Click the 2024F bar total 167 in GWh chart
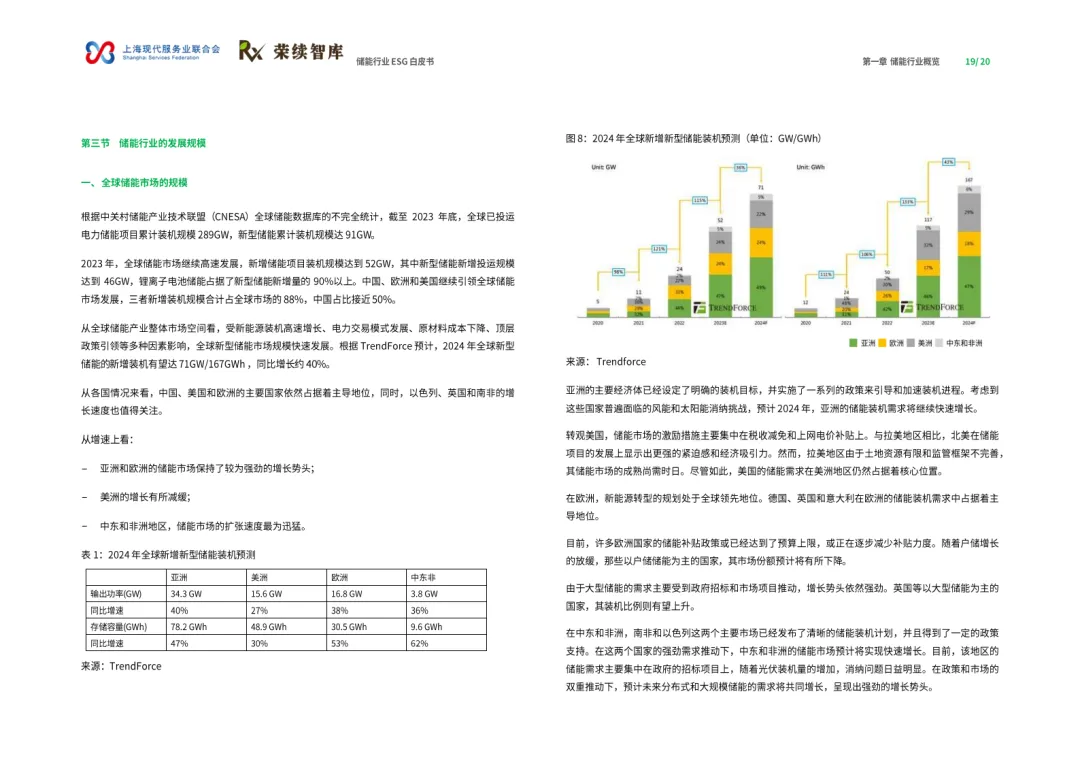Screen dimensions: 1080x764 click(968, 180)
